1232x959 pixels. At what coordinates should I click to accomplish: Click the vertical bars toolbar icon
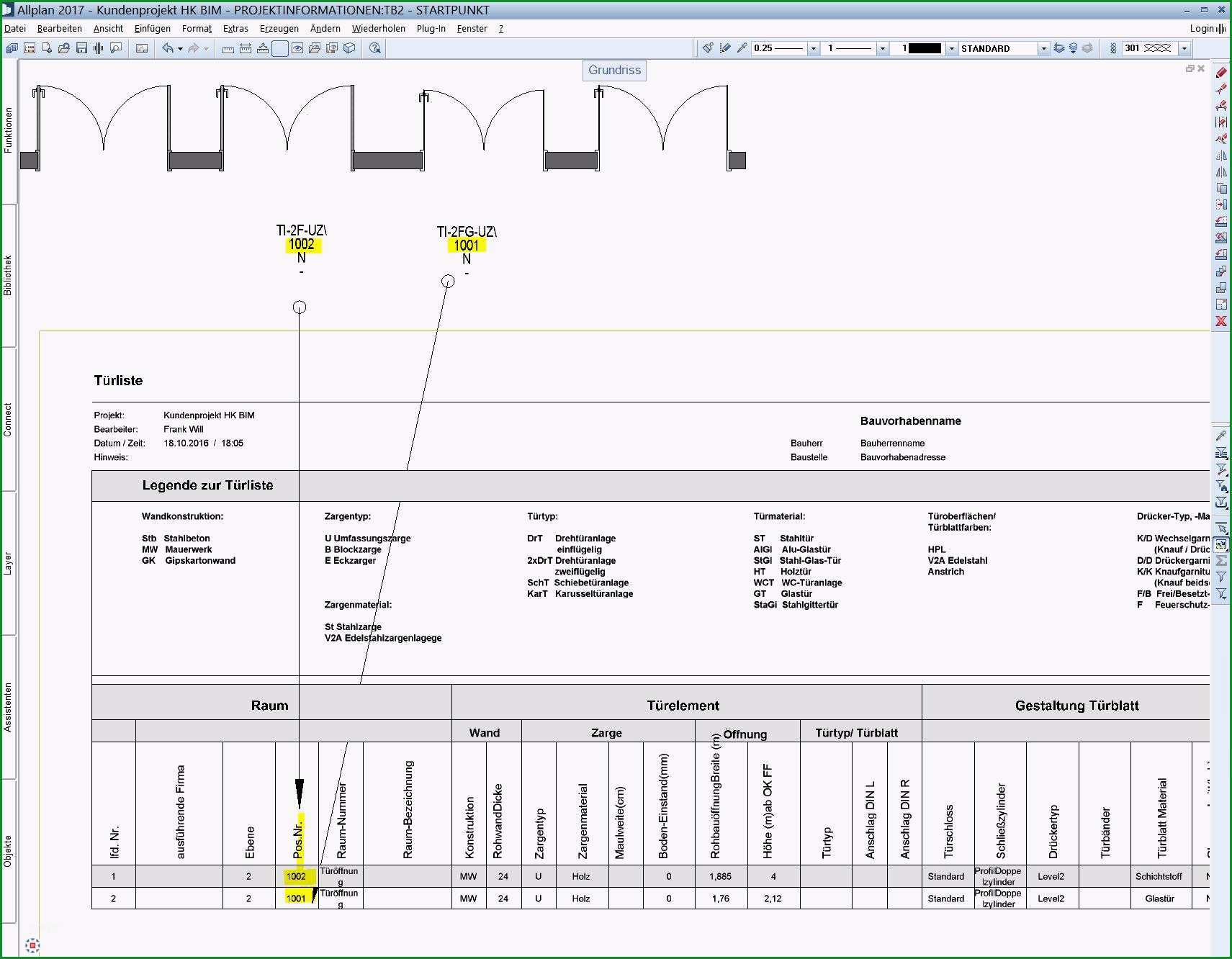pyautogui.click(x=99, y=48)
